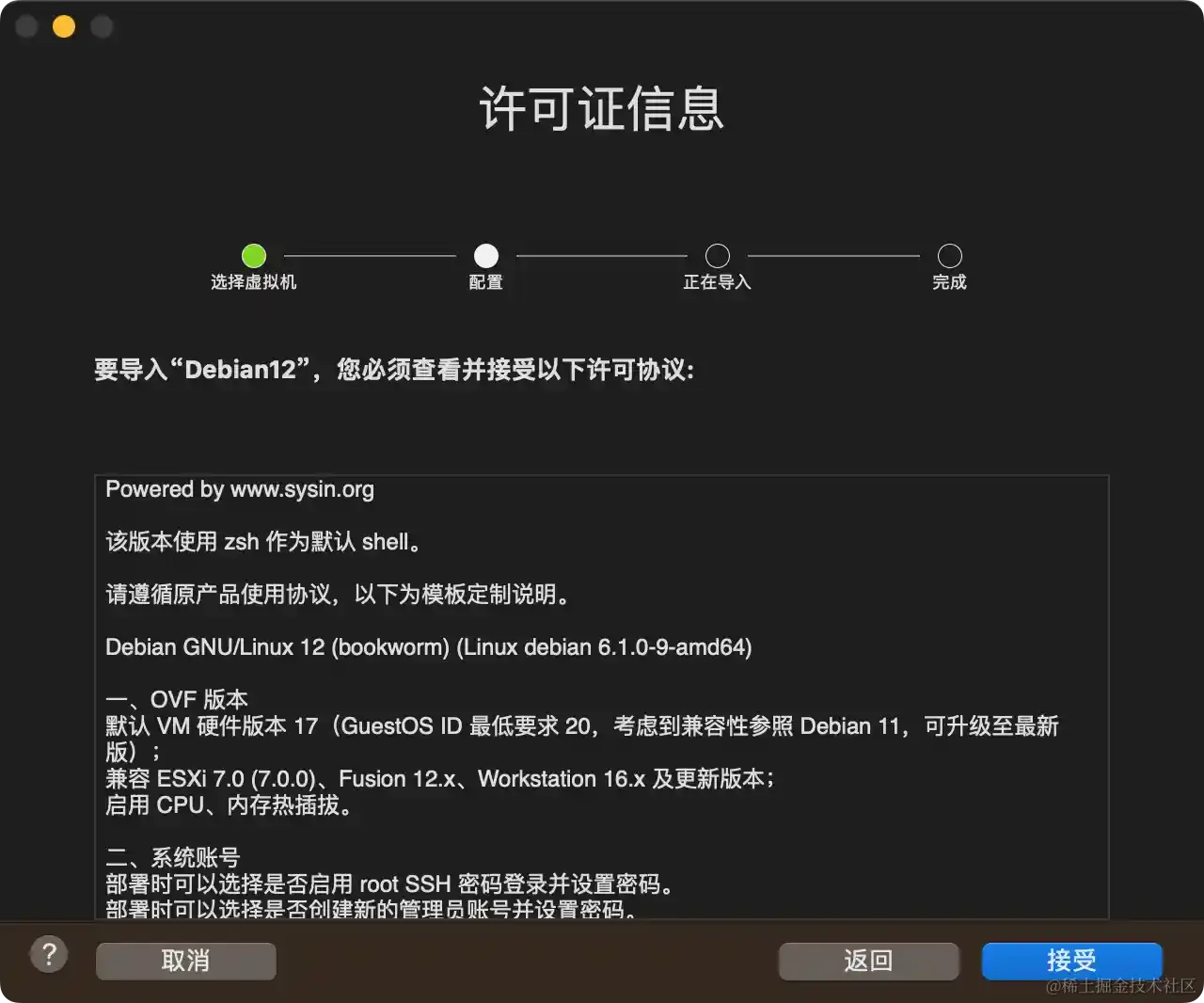Image resolution: width=1204 pixels, height=1003 pixels.
Task: Click the line '启用 CPU、内存热插拔。'
Action: (230, 805)
